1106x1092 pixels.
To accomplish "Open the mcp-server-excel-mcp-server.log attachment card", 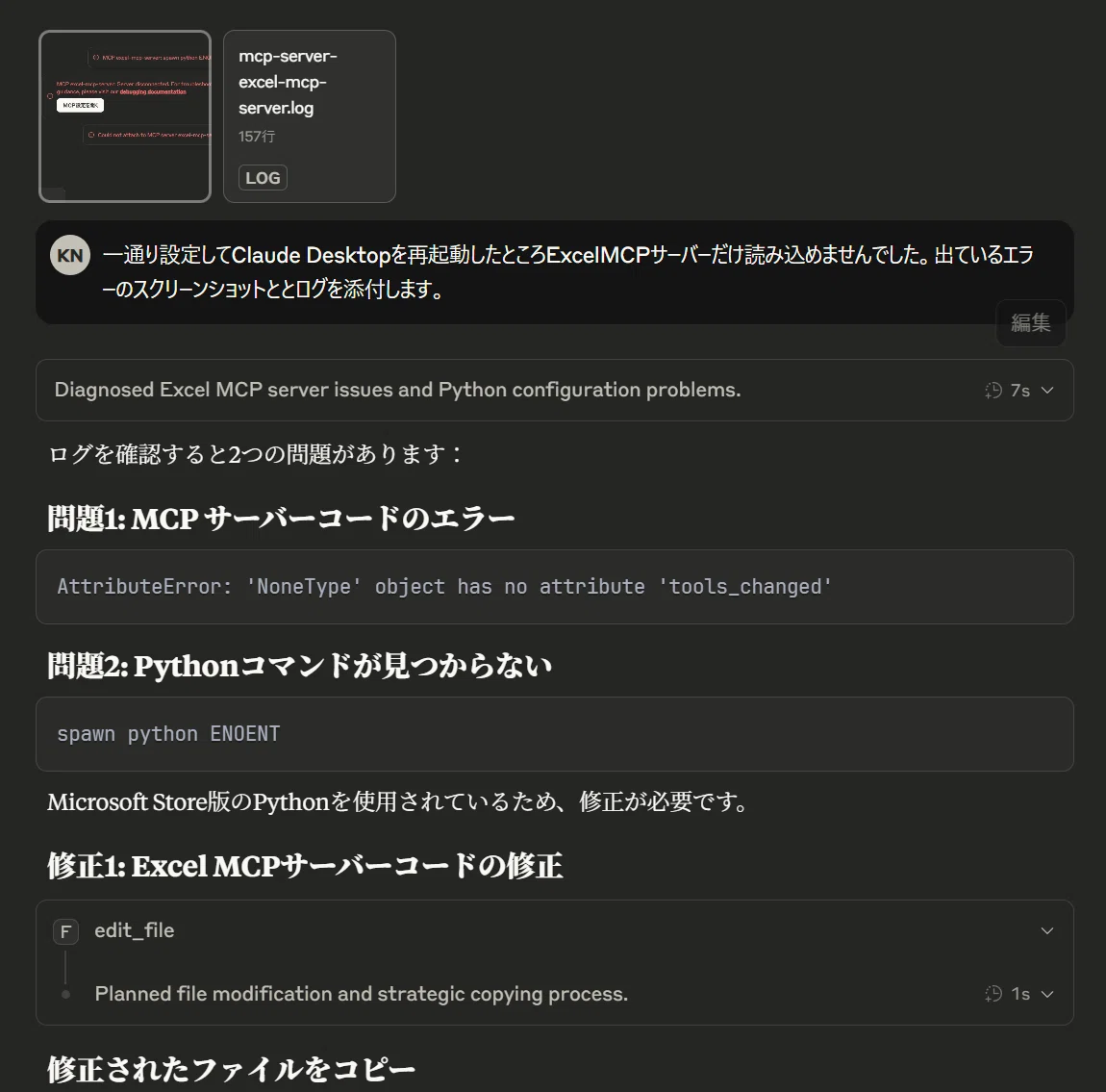I will (310, 116).
